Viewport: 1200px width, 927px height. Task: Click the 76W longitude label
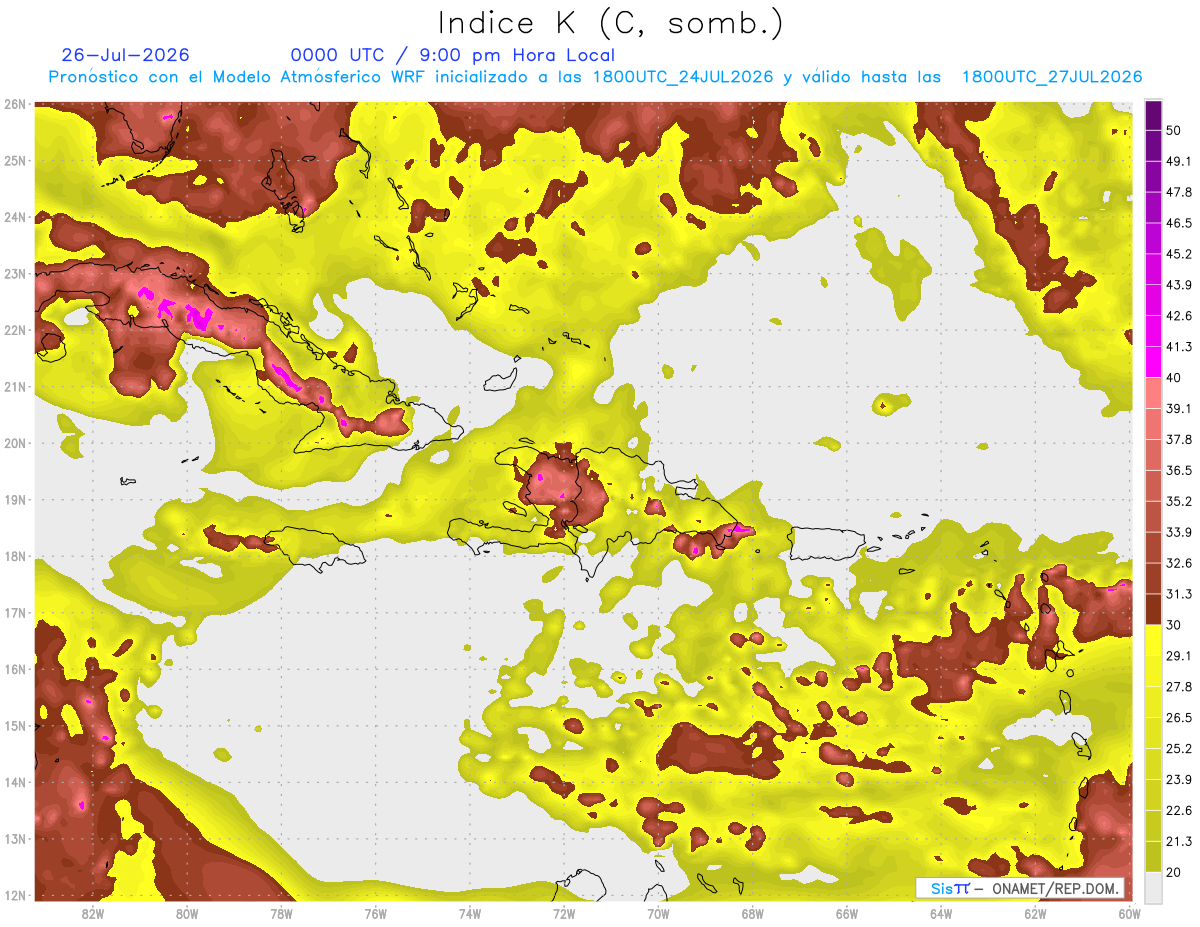[x=376, y=914]
